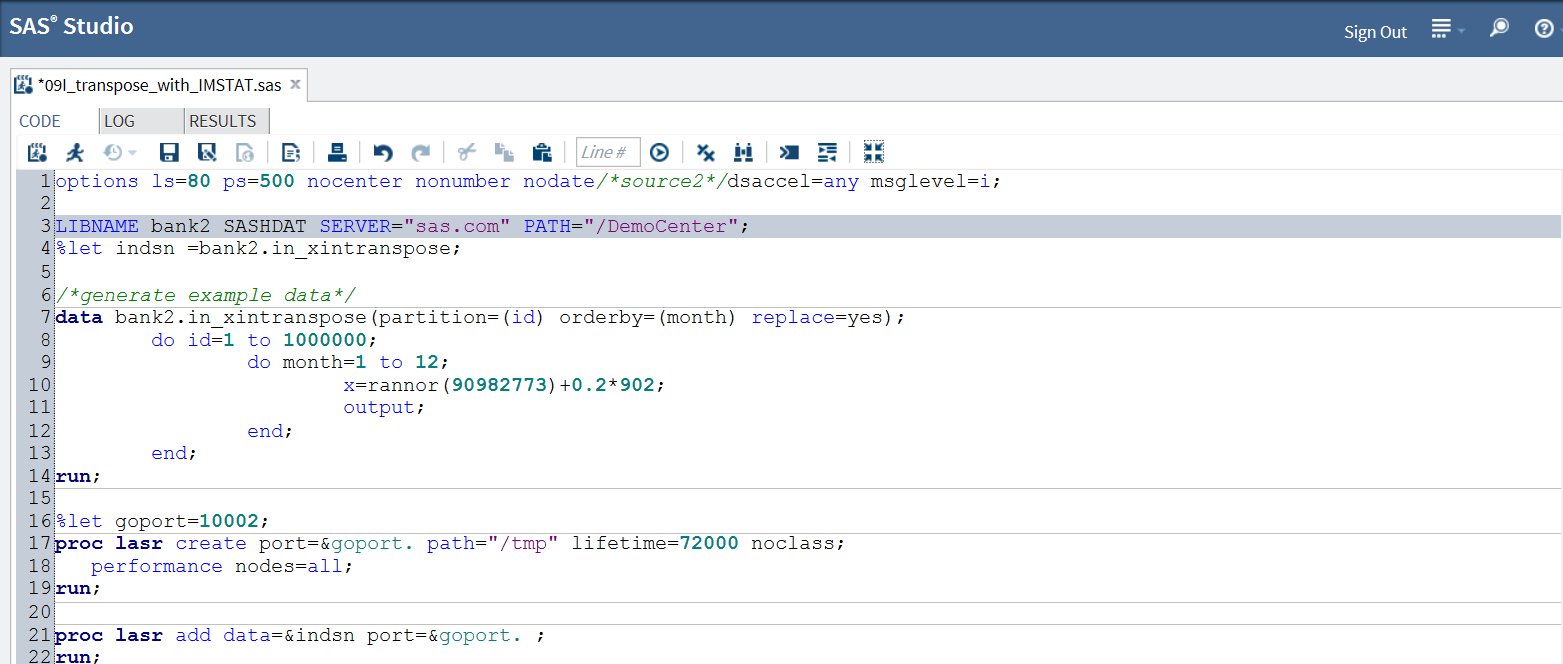This screenshot has height=664, width=1563.
Task: Click 'do month=1 to 12' line
Action: 349,362
